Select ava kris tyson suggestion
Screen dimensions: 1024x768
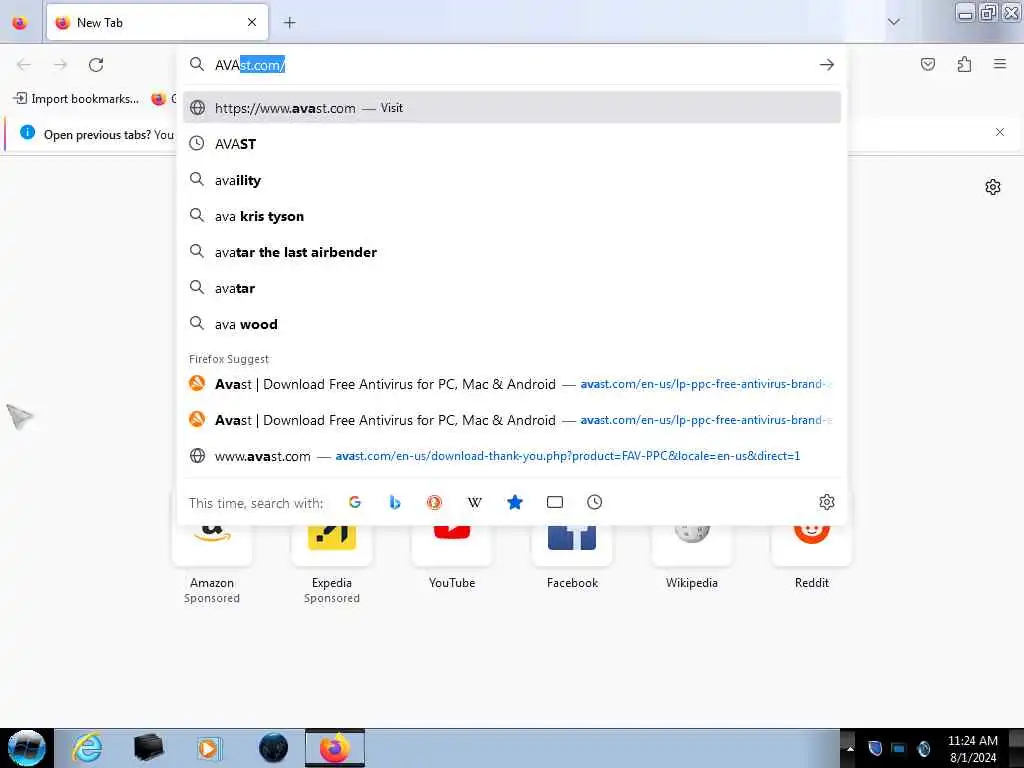pyautogui.click(x=512, y=216)
